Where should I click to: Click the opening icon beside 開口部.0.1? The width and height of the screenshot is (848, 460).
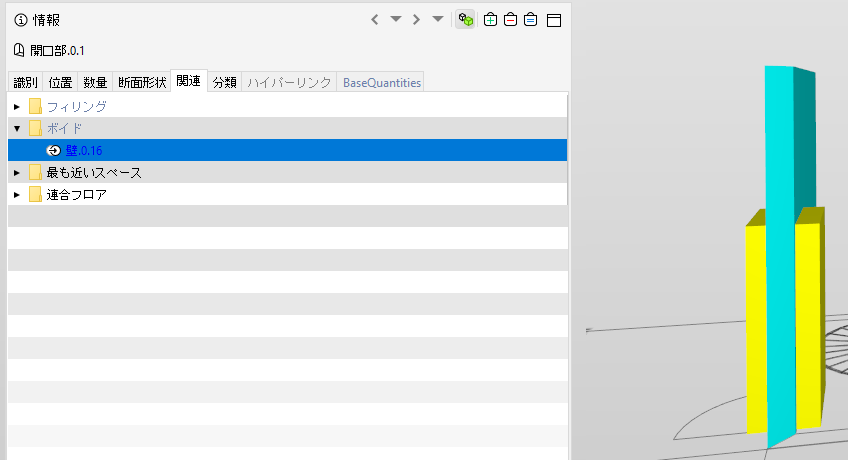(19, 50)
